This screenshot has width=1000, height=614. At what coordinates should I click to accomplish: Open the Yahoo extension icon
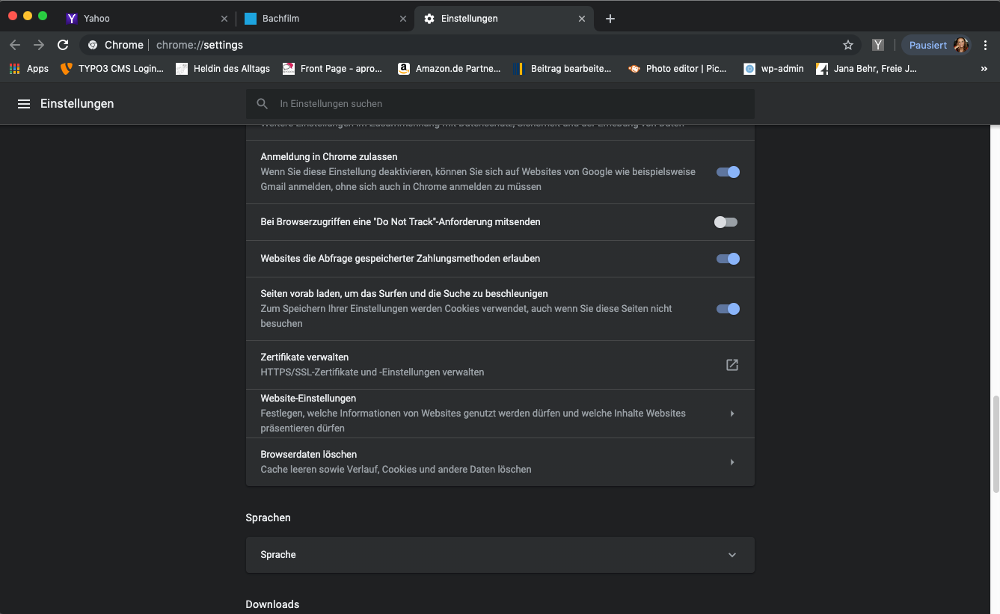878,45
